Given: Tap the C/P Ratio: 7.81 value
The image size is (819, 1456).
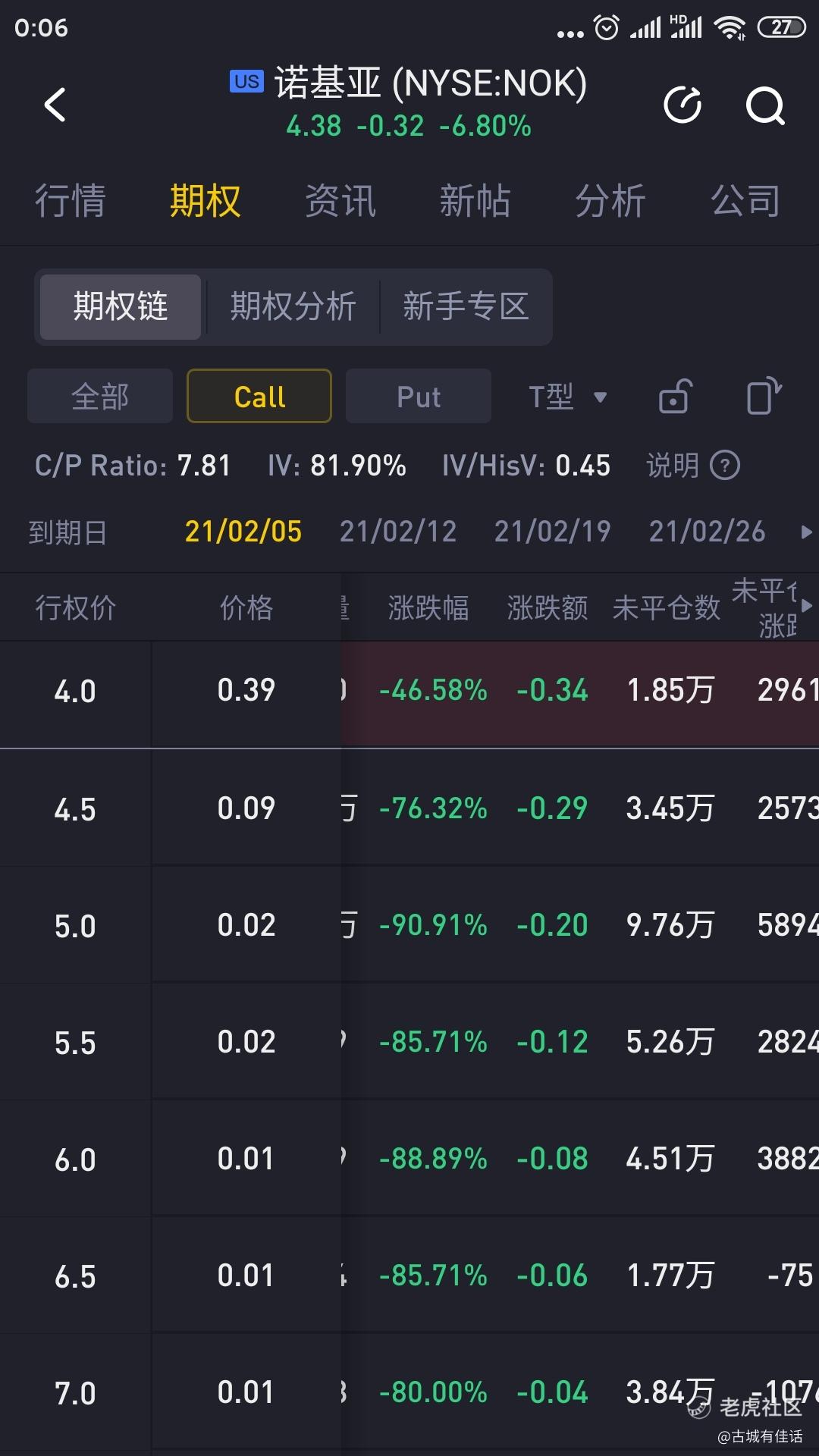Looking at the screenshot, I should pos(133,466).
